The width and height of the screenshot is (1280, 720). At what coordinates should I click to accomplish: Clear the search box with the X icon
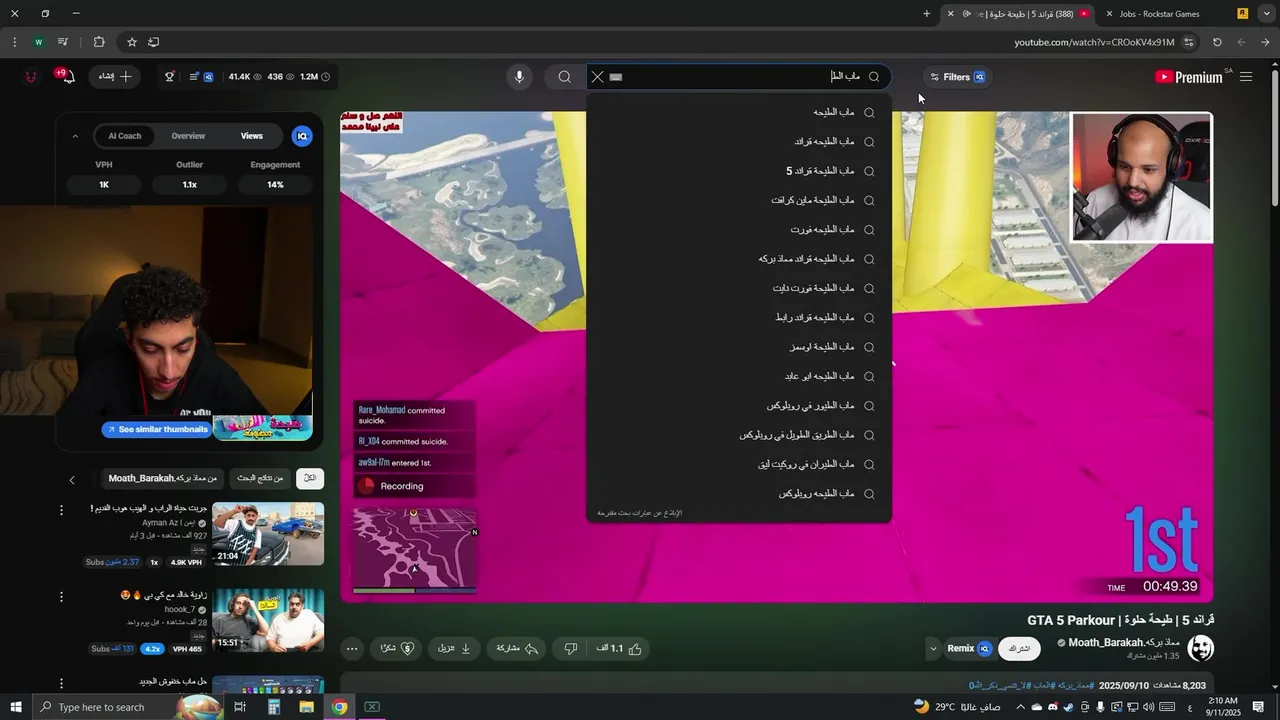point(598,77)
